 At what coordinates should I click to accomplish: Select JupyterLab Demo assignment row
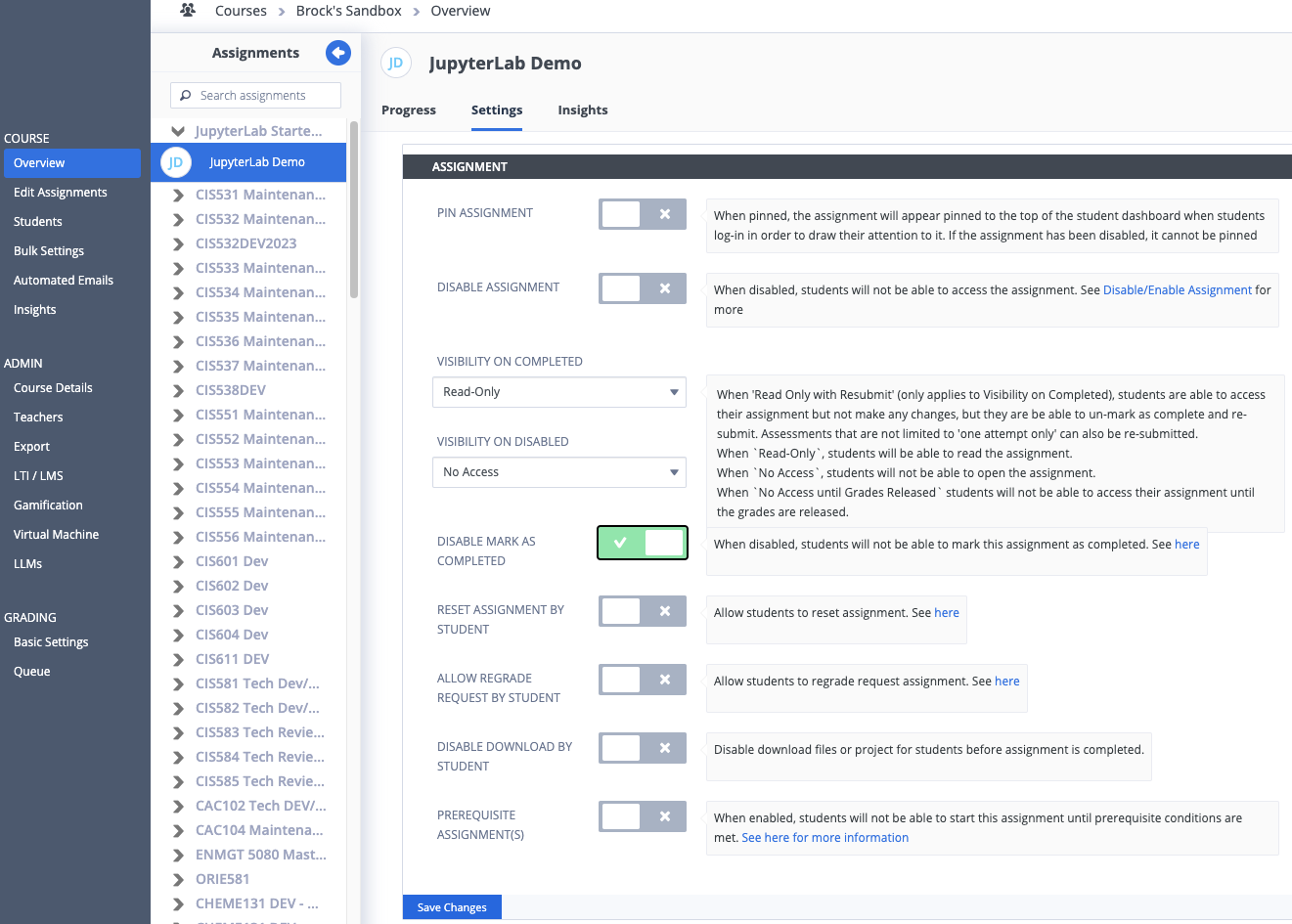(248, 162)
